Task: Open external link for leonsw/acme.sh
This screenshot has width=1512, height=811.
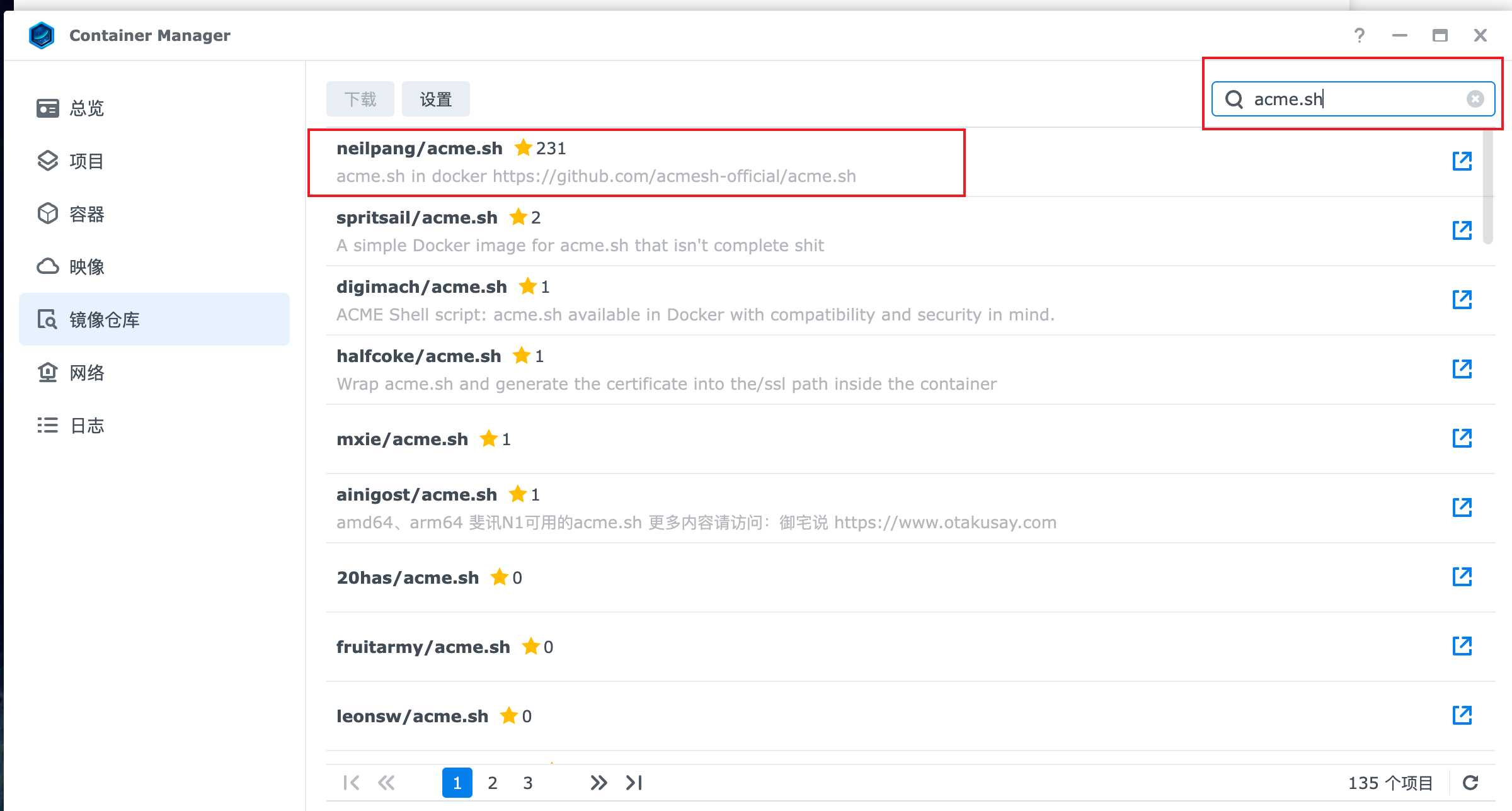Action: [1462, 715]
